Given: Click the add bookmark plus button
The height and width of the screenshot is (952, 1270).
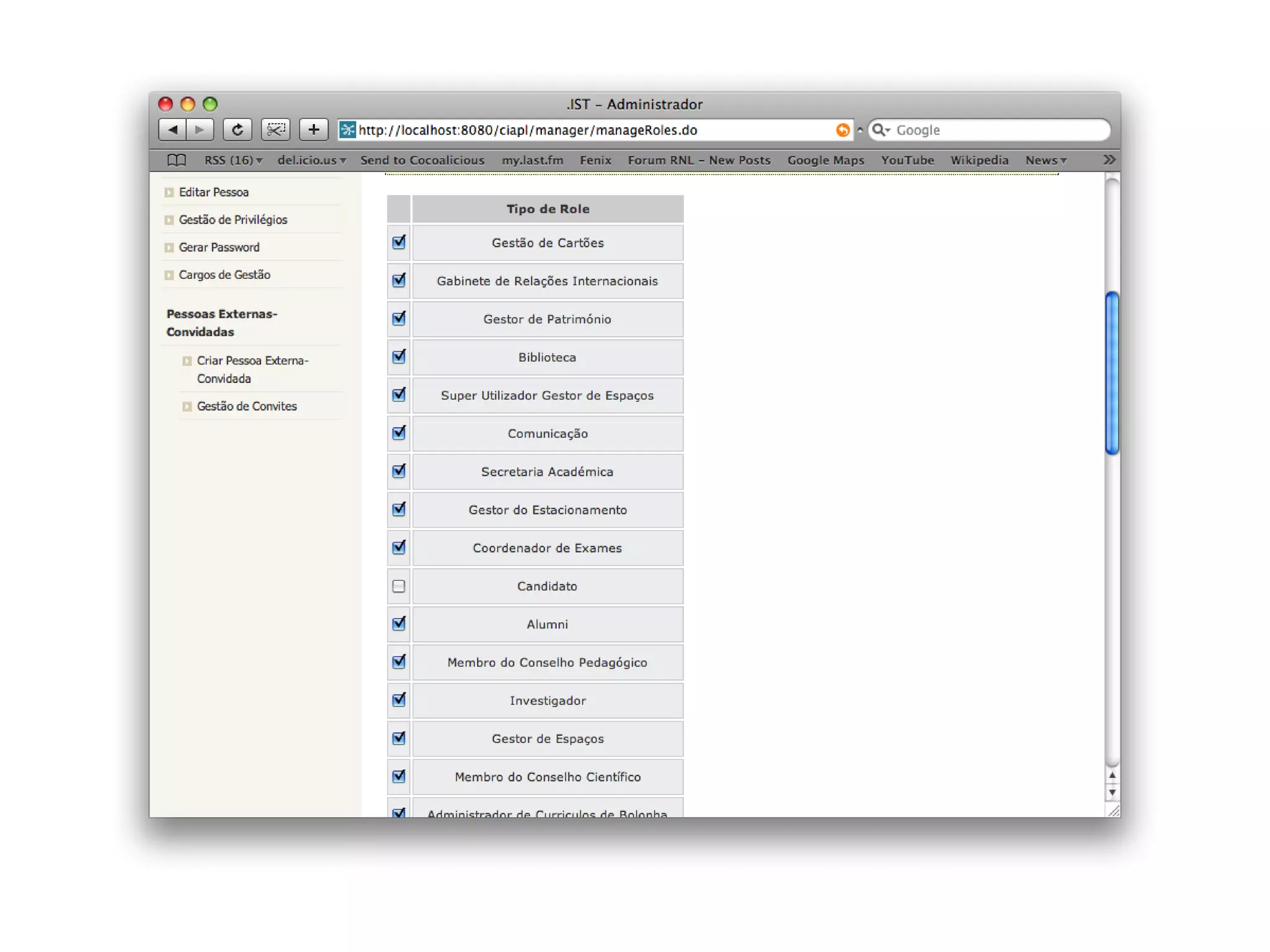Looking at the screenshot, I should [314, 130].
